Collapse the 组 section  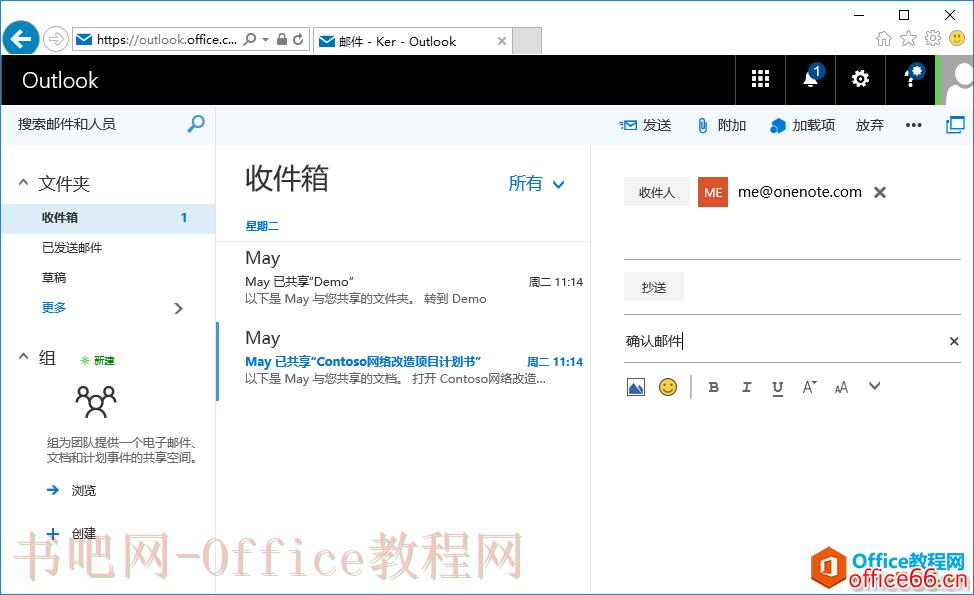click(23, 357)
